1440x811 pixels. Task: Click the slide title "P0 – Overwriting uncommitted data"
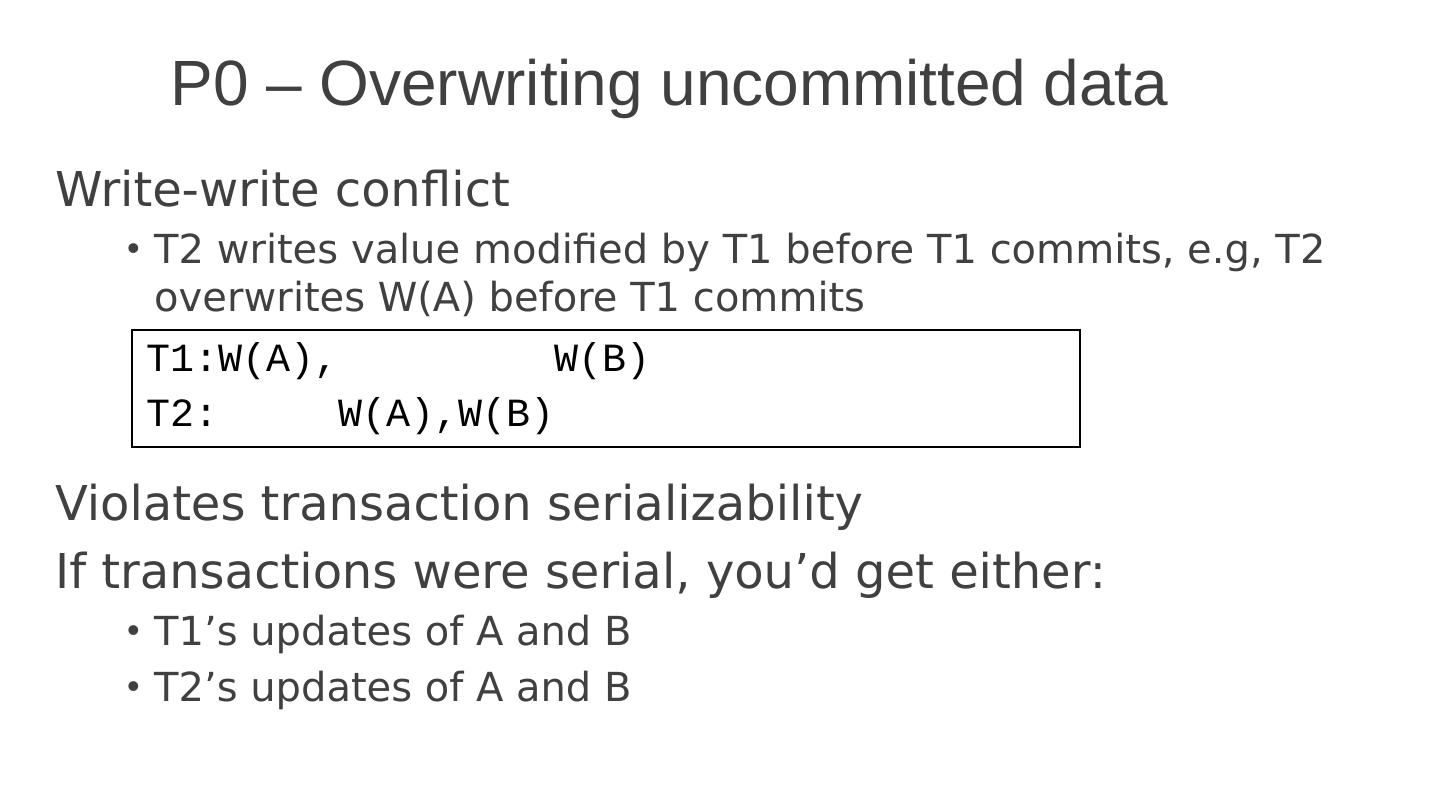tap(668, 84)
